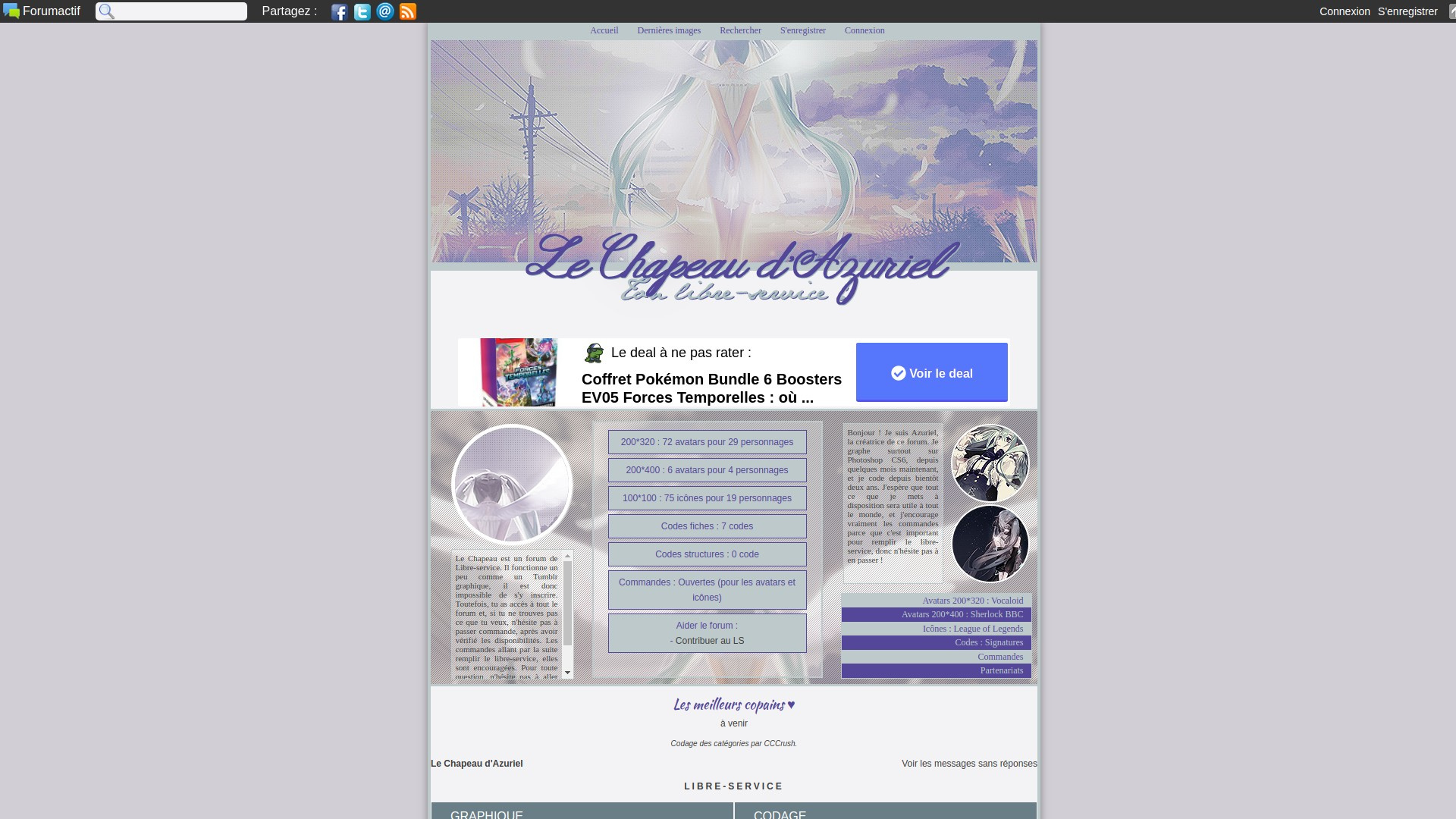Open S'enregistrer in top toolbar

click(1407, 11)
